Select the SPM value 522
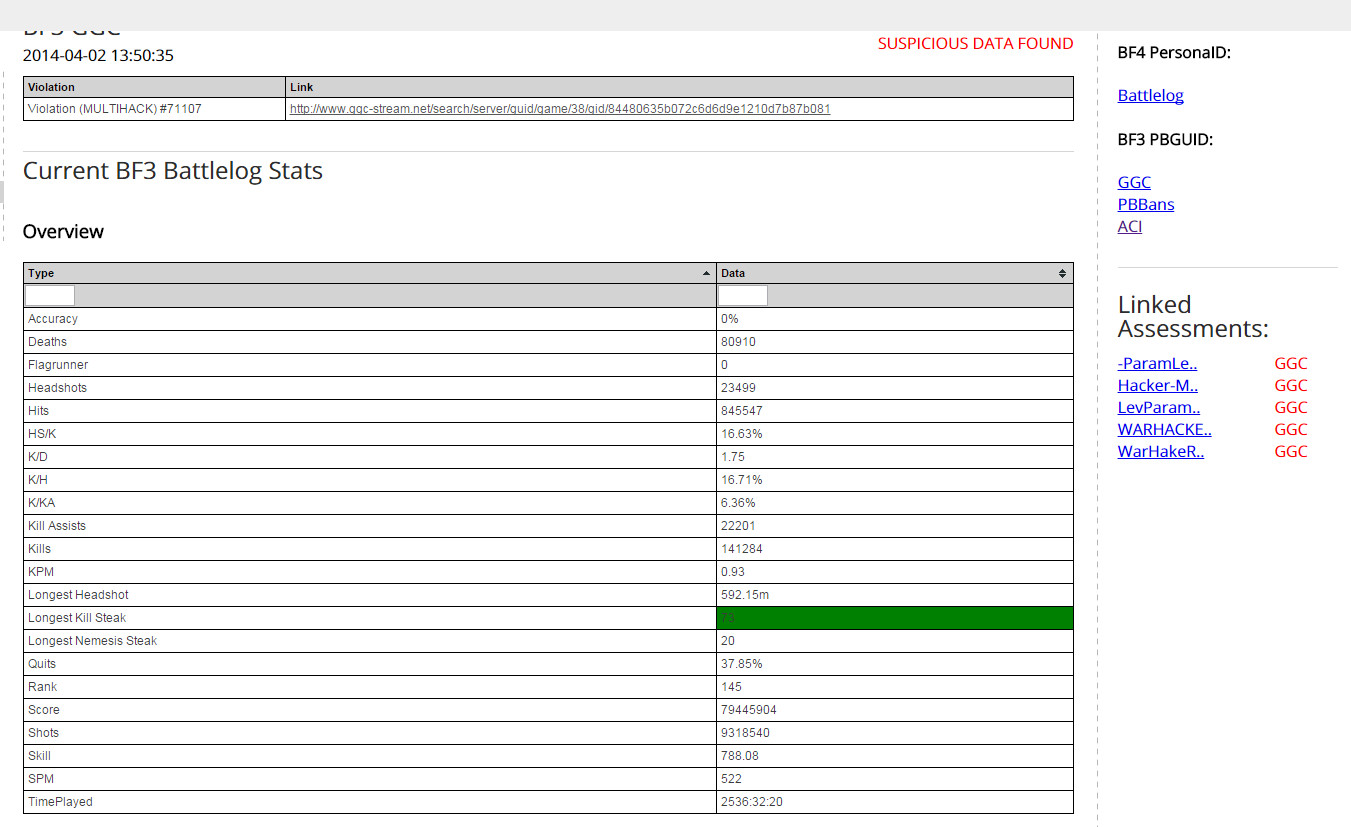Image resolution: width=1351 pixels, height=827 pixels. [x=731, y=779]
